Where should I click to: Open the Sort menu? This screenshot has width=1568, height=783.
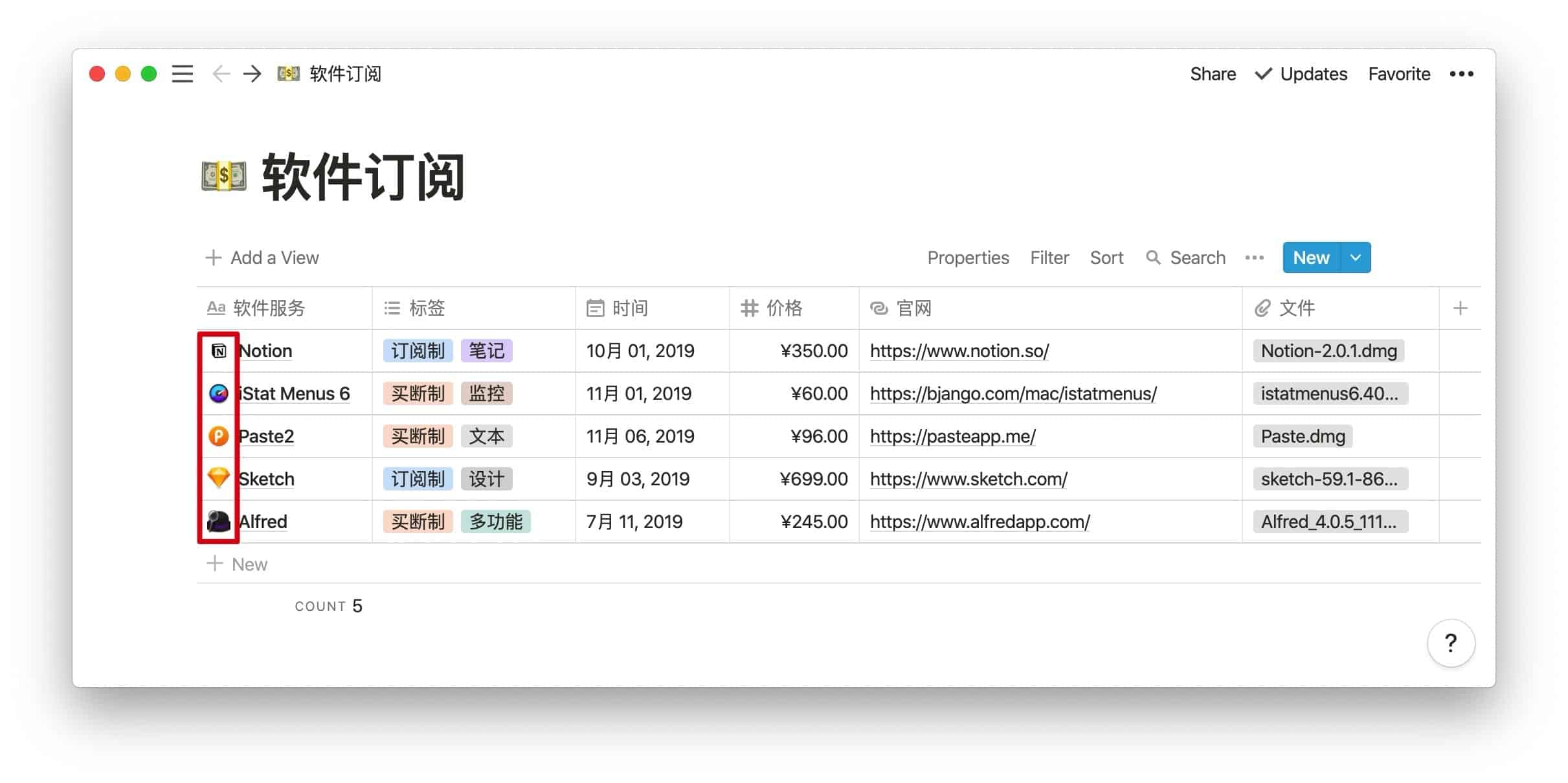click(x=1106, y=258)
